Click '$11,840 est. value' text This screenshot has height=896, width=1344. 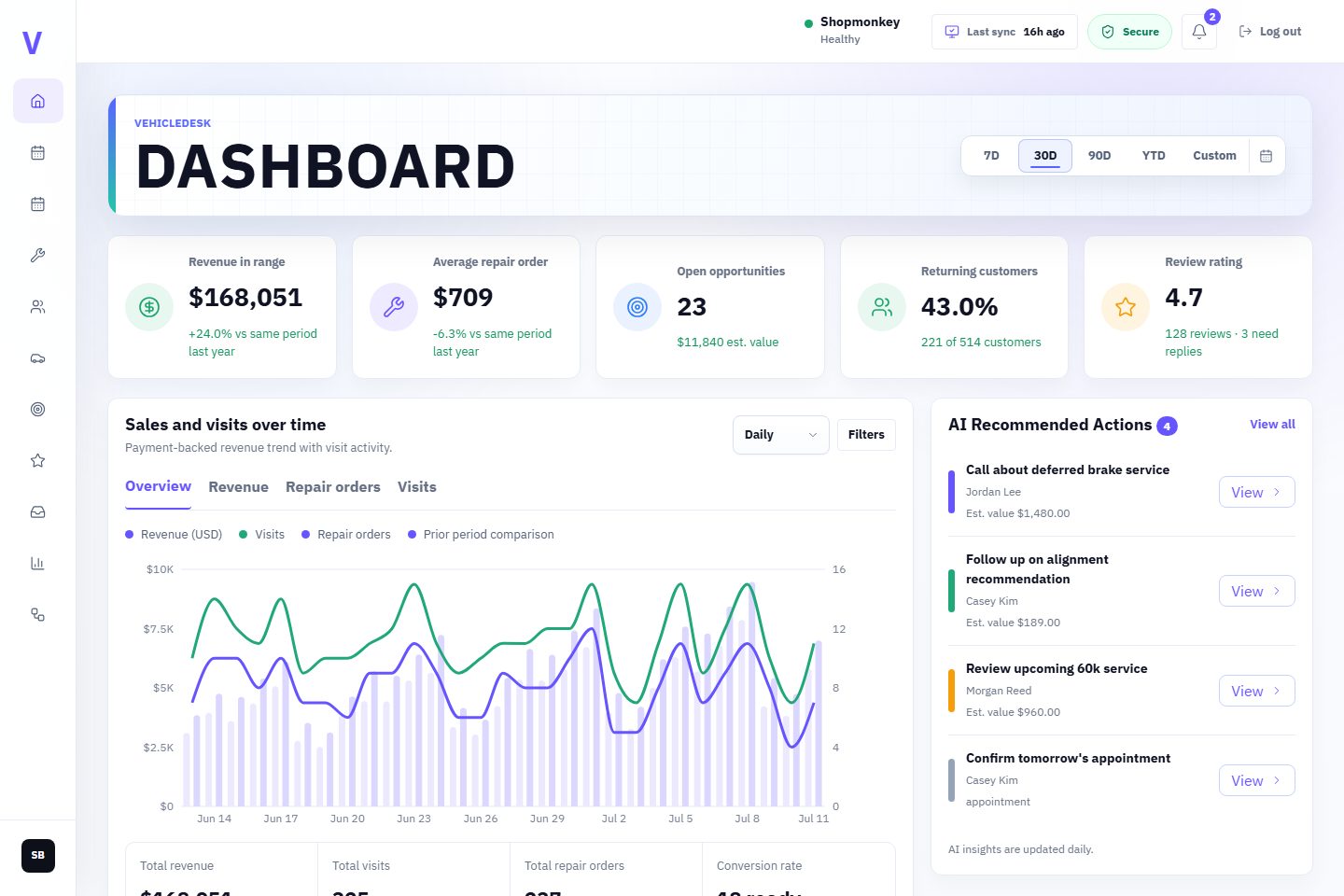tap(728, 343)
